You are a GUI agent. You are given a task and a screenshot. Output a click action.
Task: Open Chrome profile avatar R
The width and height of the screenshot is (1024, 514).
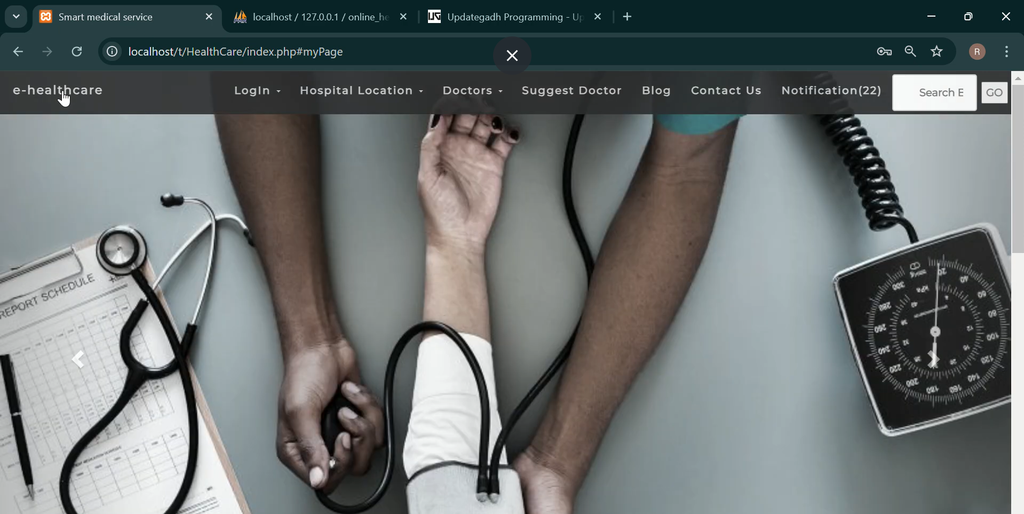pyautogui.click(x=977, y=52)
